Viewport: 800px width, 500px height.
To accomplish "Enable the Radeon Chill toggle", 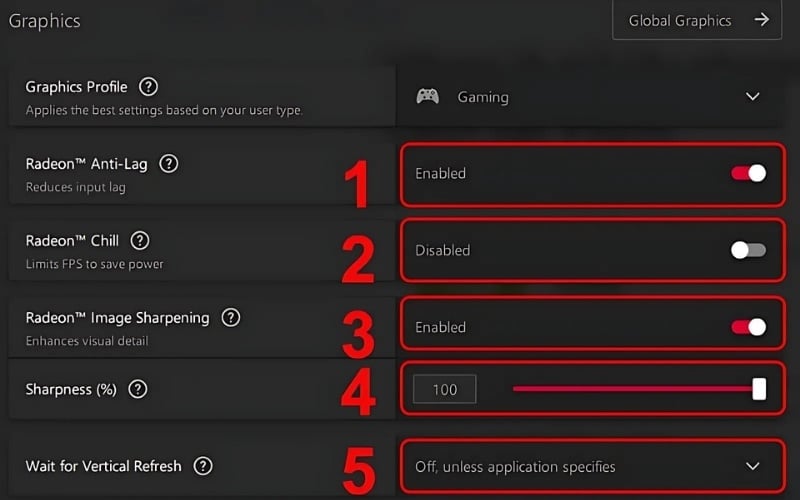I will [748, 250].
